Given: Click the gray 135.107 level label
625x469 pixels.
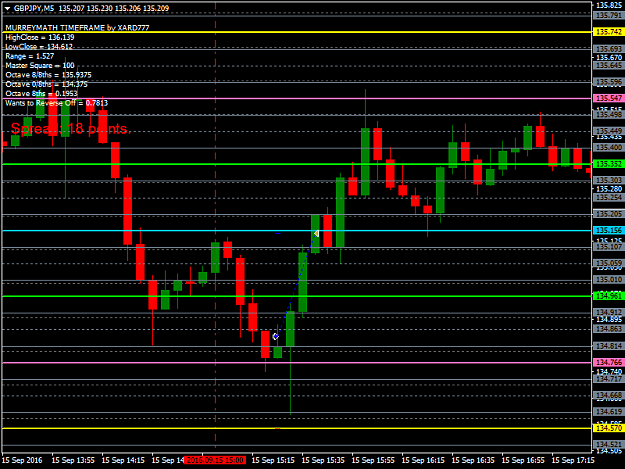Looking at the screenshot, I should point(609,247).
